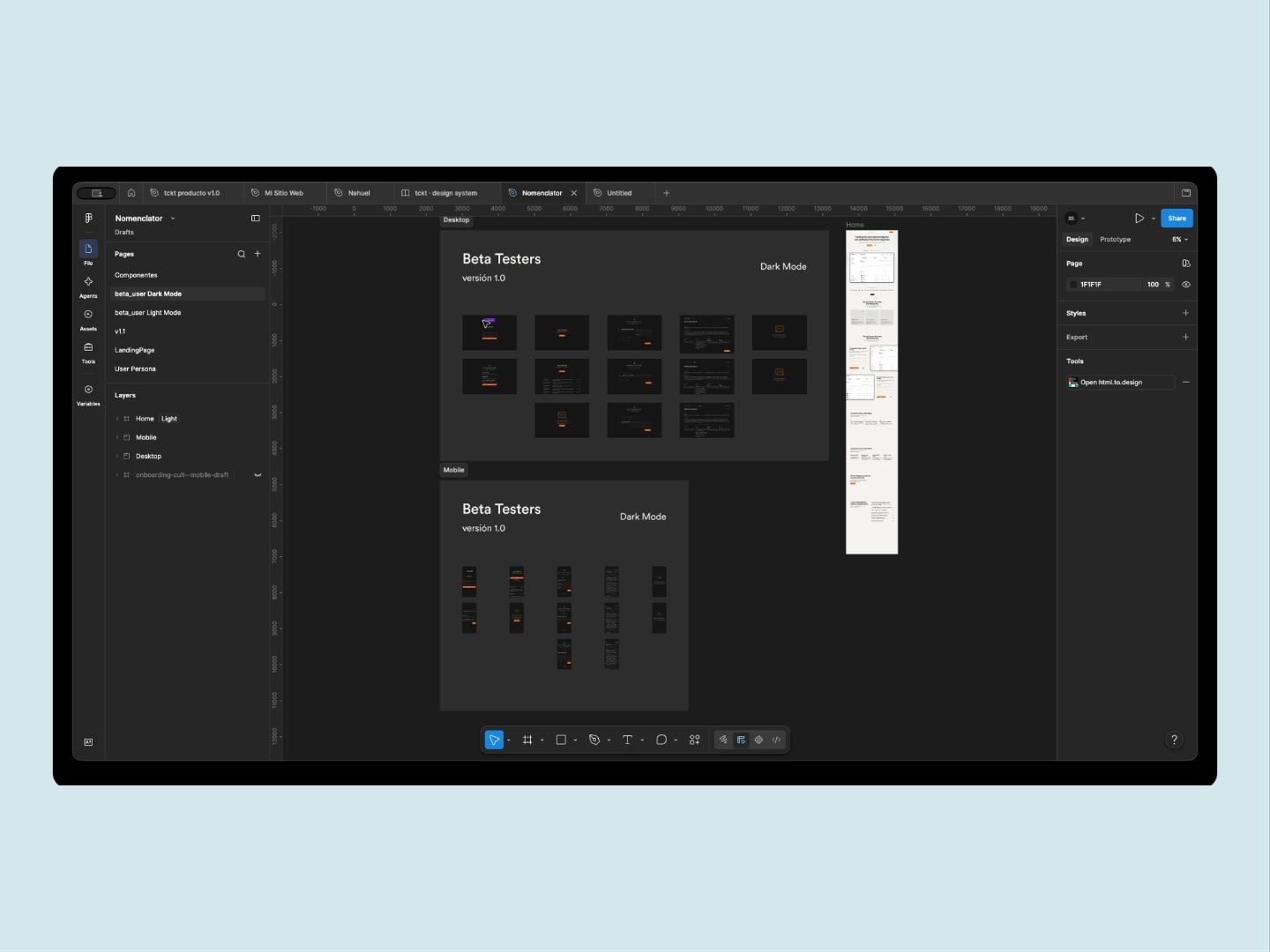Screen dimensions: 1270x952
Task: Open the present options dropdown arrow
Action: coord(1154,219)
